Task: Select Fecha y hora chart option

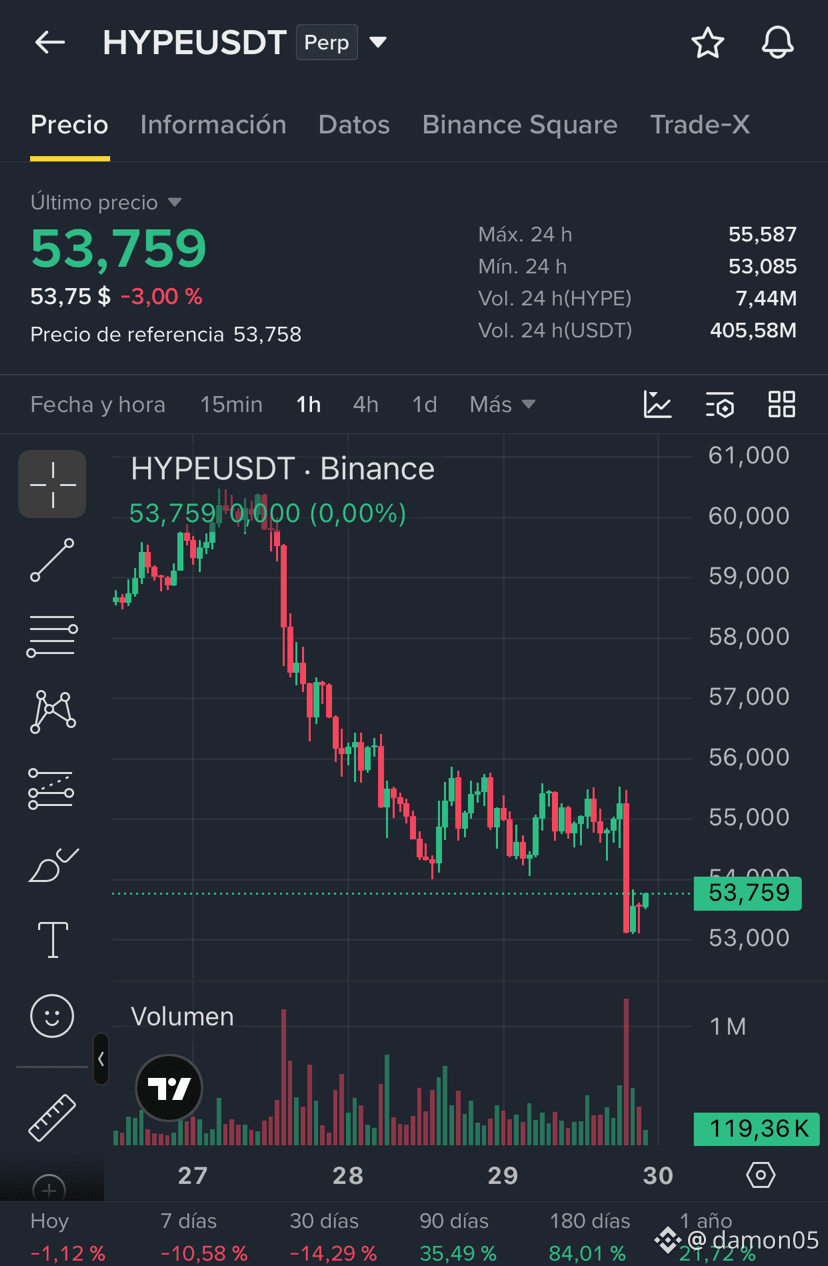Action: pyautogui.click(x=98, y=405)
